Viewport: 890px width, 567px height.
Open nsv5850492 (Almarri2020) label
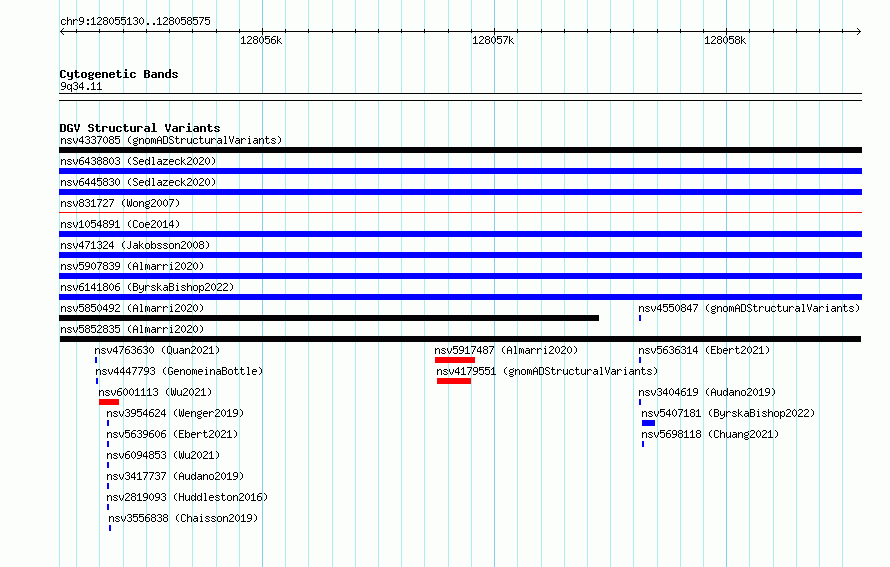132,308
